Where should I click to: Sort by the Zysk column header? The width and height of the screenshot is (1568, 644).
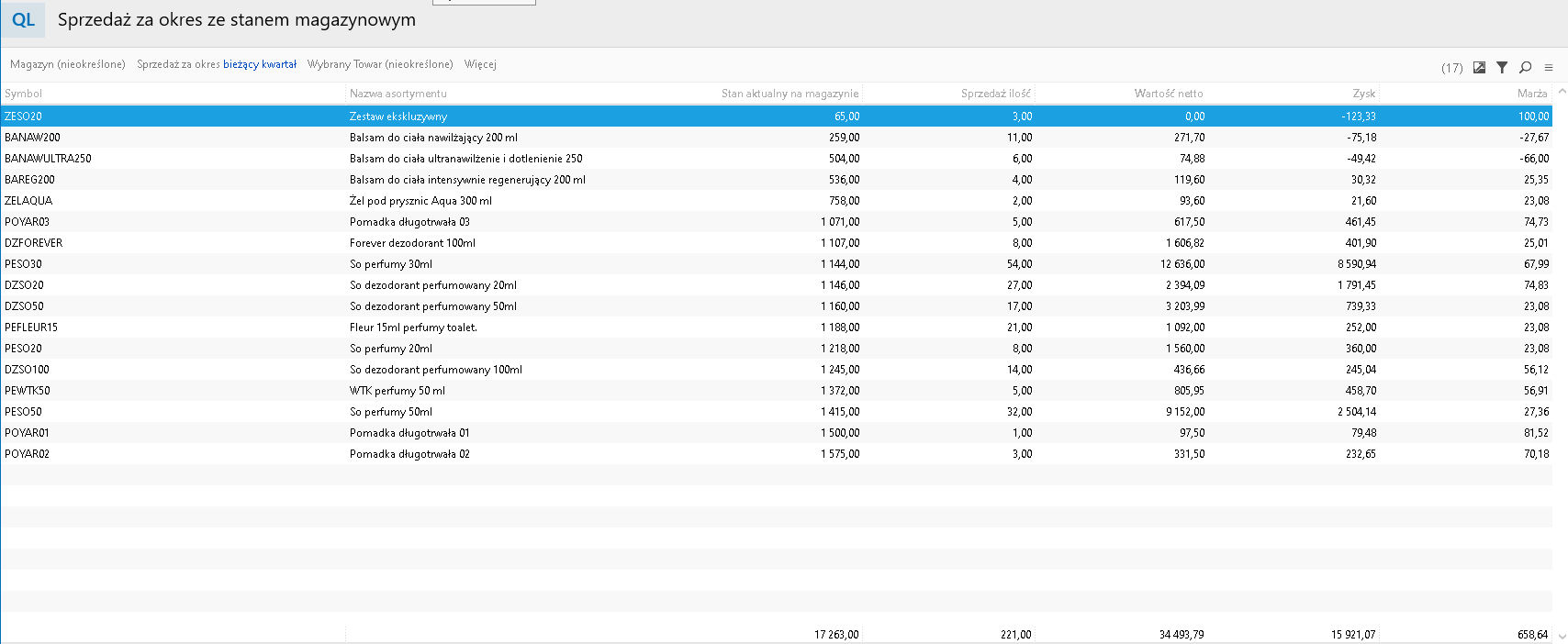click(1363, 94)
